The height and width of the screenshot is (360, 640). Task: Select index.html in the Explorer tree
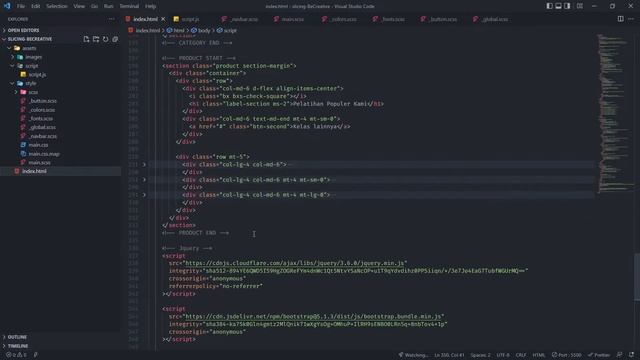coord(34,171)
